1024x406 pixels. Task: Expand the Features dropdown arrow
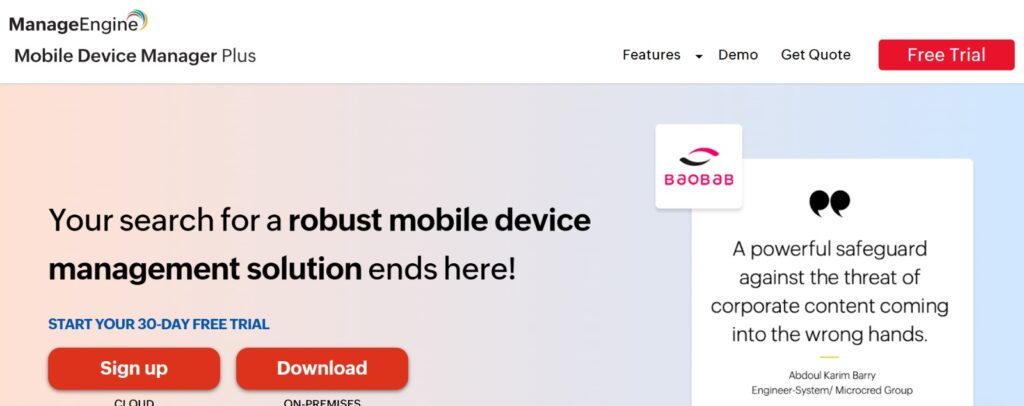[699, 56]
